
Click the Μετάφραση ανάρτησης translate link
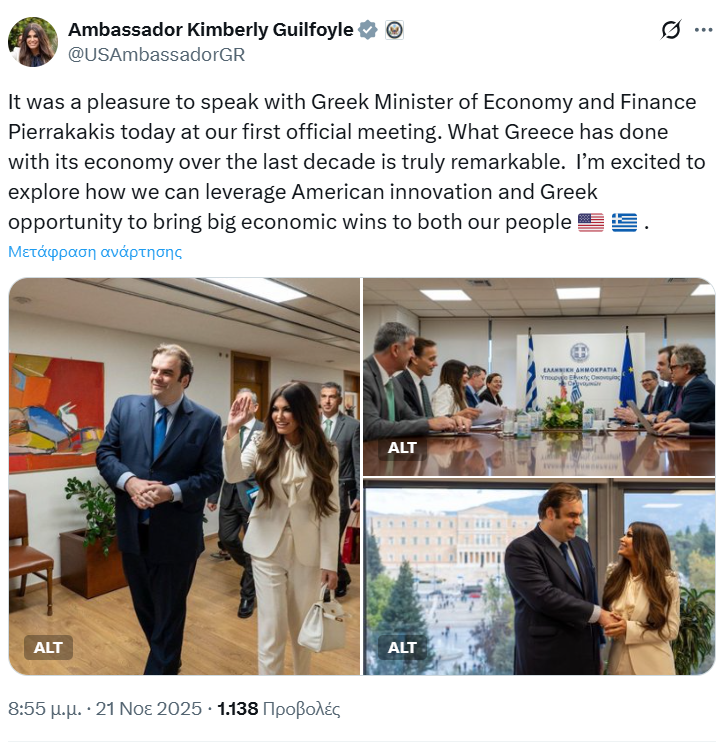coord(95,251)
